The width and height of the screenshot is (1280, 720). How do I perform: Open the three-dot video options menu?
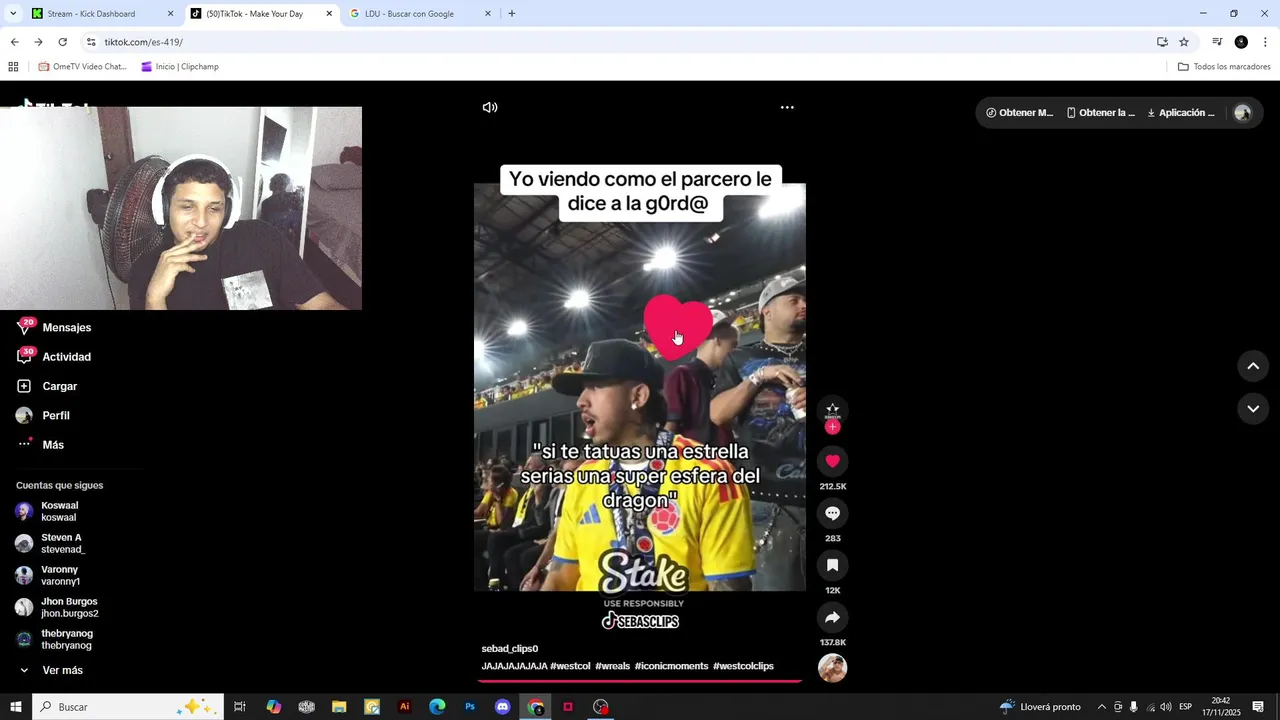pyautogui.click(x=787, y=107)
